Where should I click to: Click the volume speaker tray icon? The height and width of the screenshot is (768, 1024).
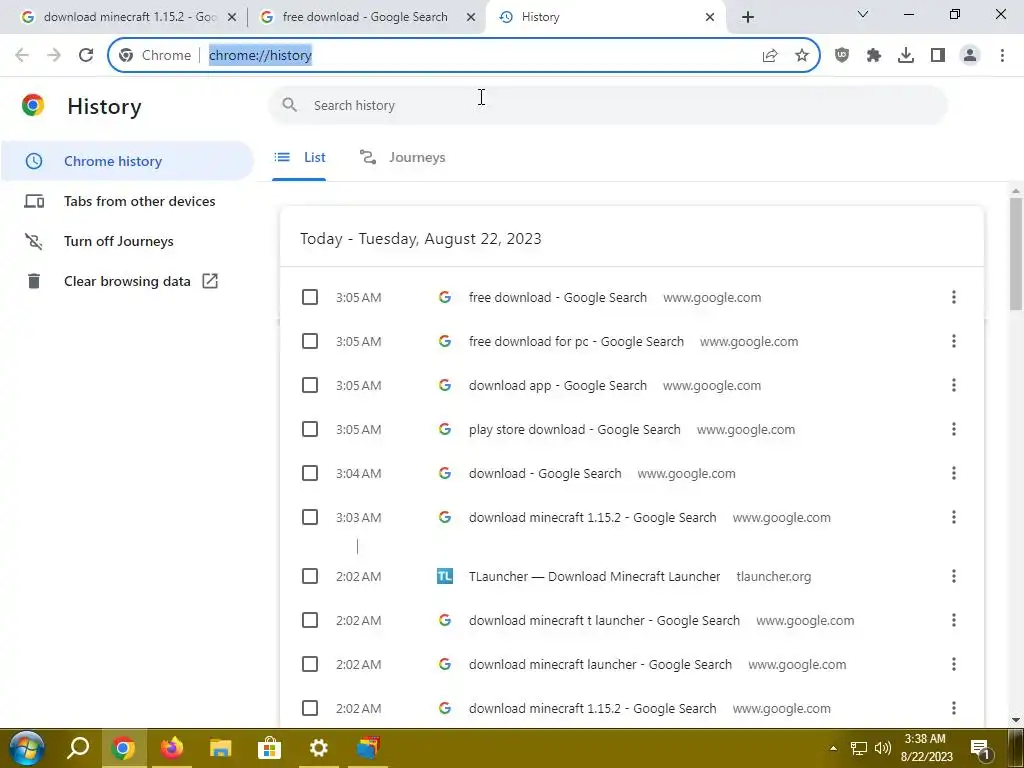(882, 748)
